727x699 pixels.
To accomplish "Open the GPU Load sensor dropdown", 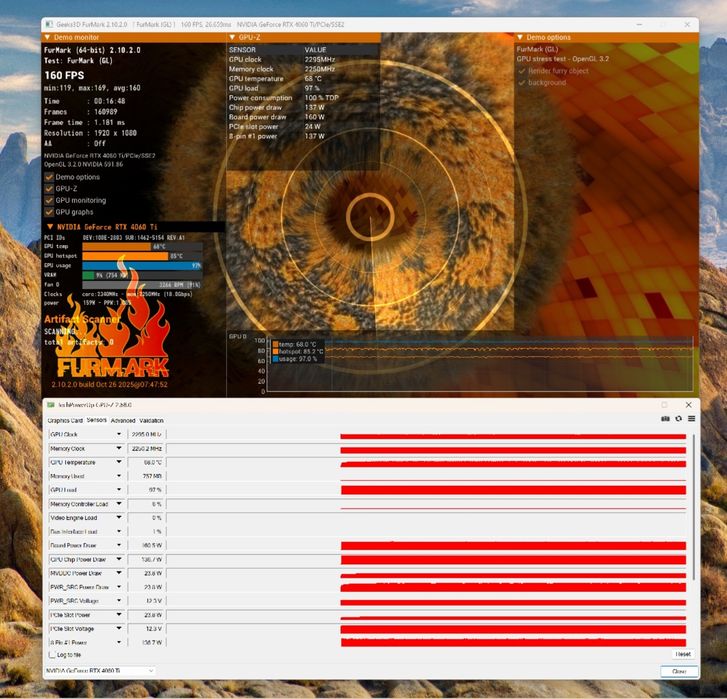I will (x=119, y=490).
